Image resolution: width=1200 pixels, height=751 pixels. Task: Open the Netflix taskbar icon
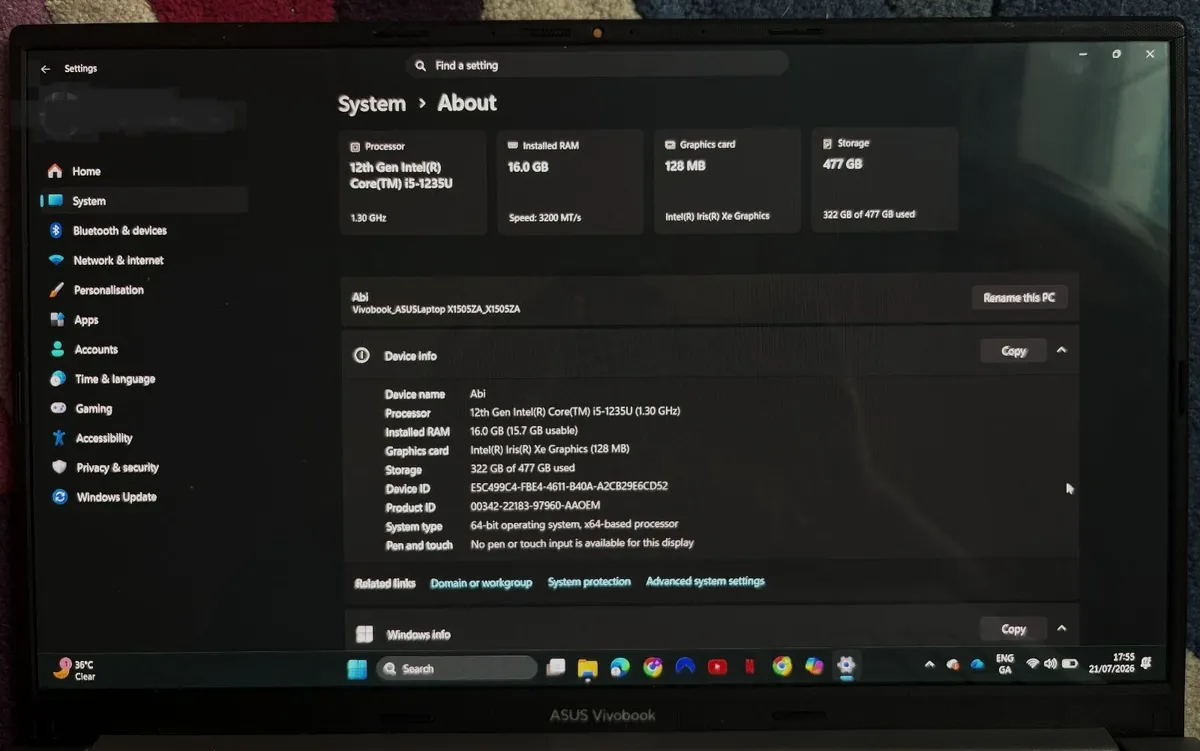749,666
